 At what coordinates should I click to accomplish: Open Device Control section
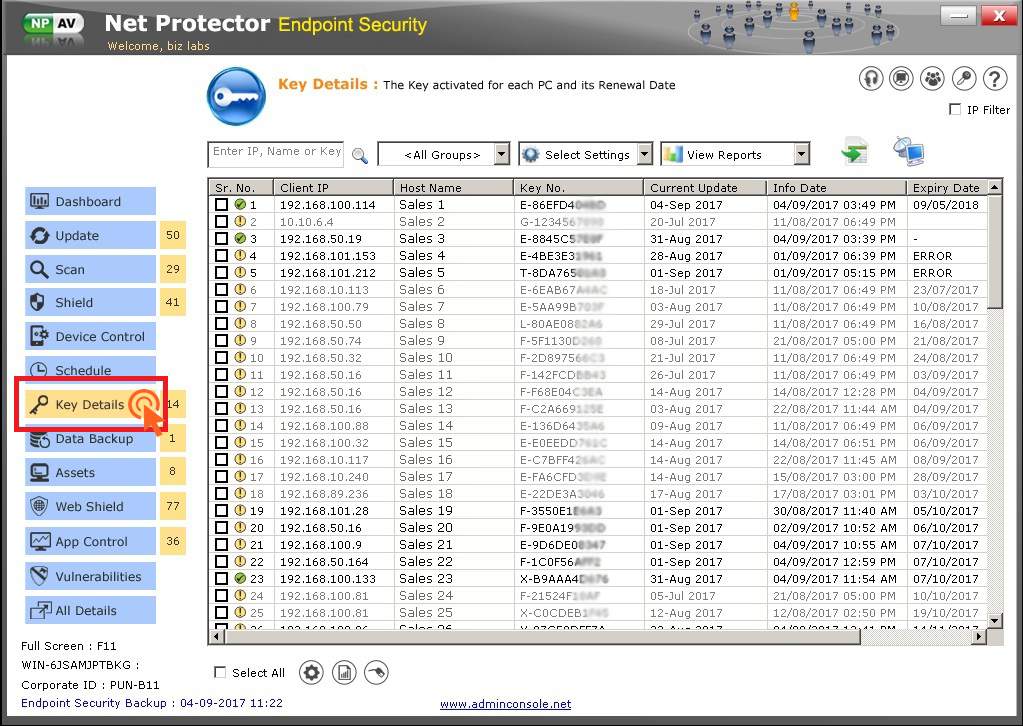(91, 337)
